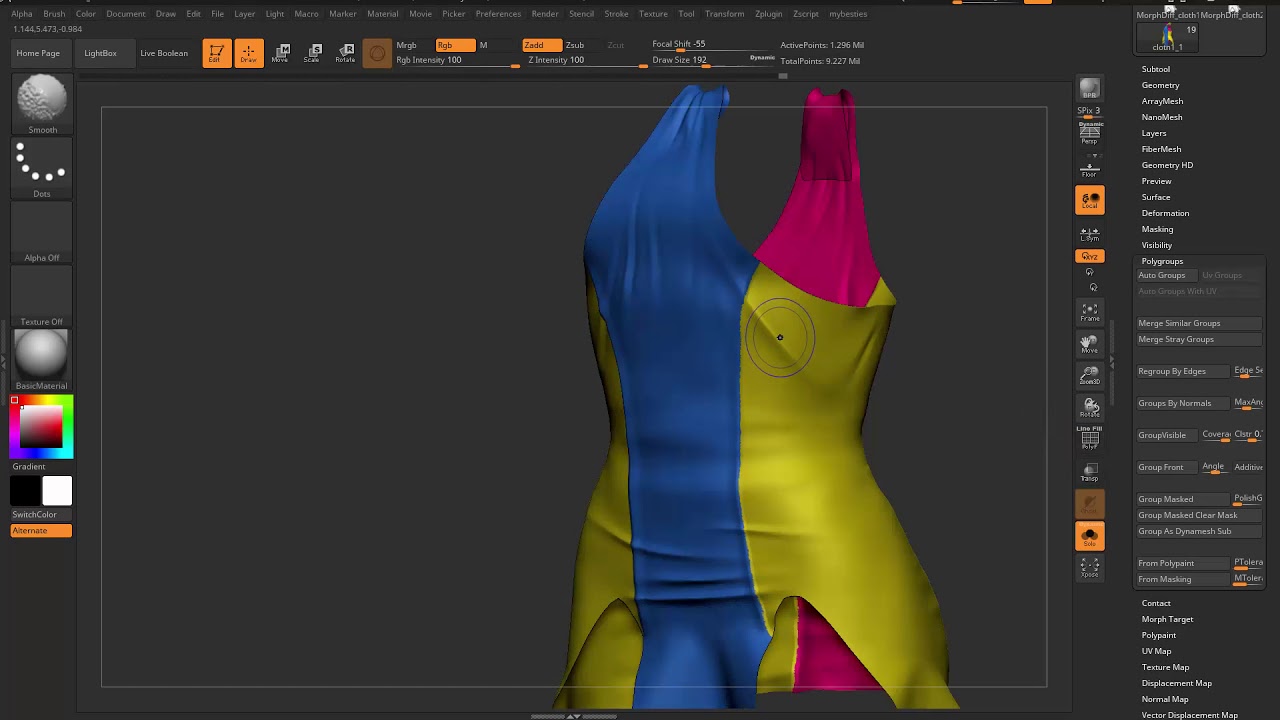
Task: Expand the Geometry subpalette
Action: [1161, 85]
